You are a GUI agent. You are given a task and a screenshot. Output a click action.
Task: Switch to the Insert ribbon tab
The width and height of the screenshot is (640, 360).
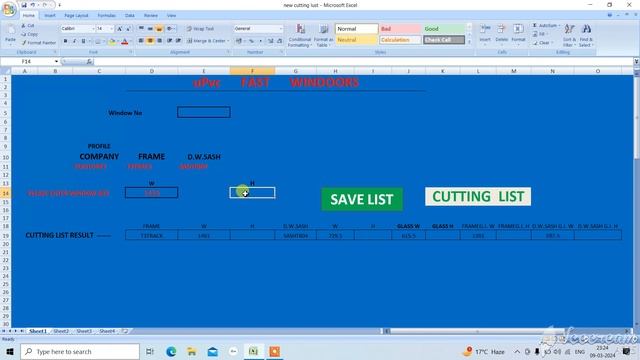click(50, 16)
